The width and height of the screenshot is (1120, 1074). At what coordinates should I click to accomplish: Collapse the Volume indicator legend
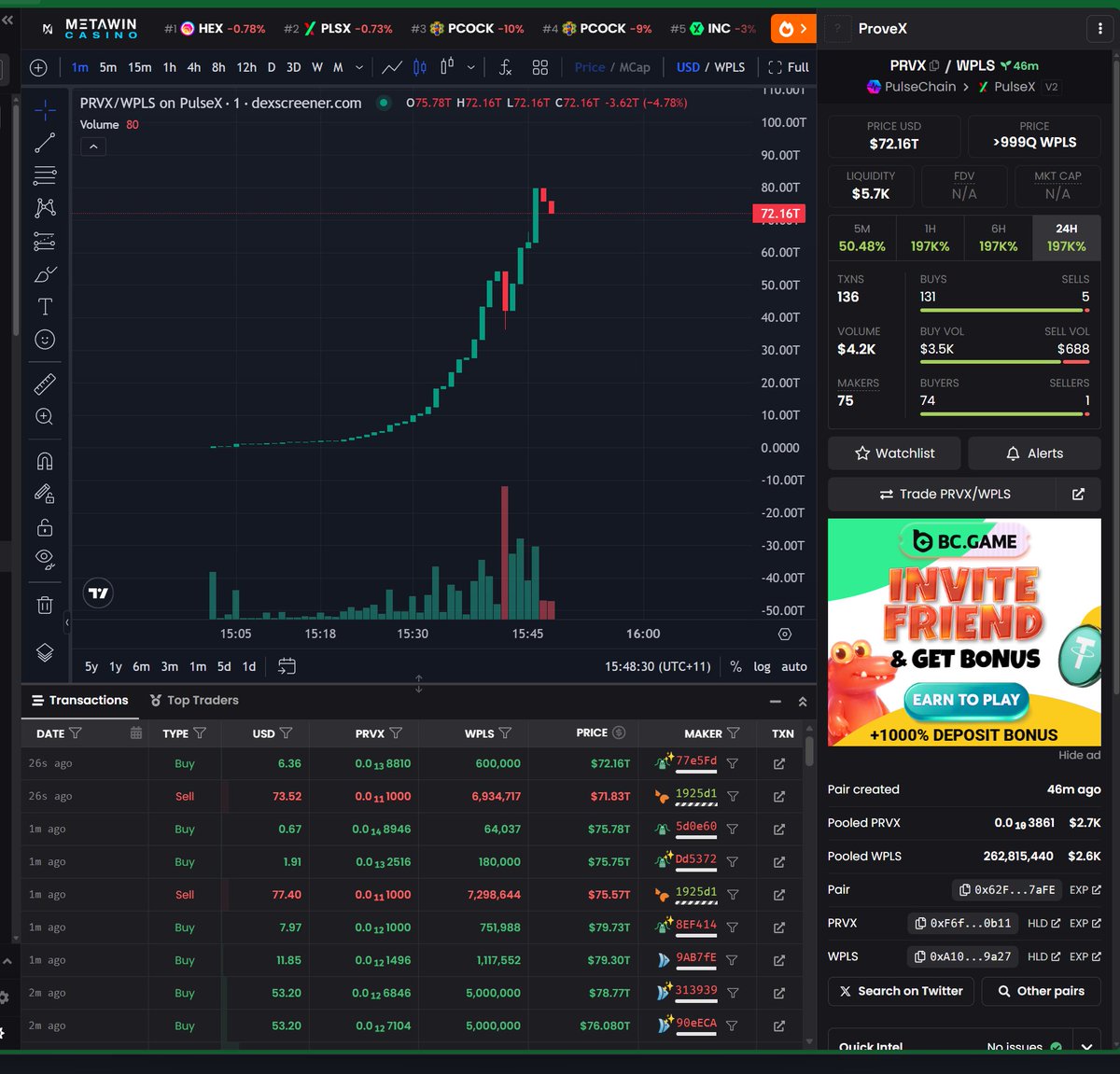click(x=93, y=146)
